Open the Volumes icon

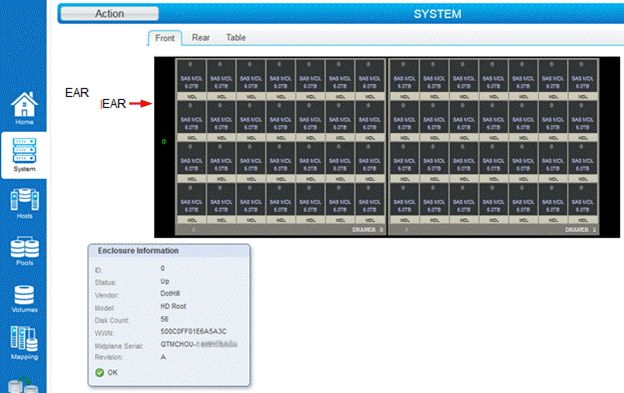point(24,299)
